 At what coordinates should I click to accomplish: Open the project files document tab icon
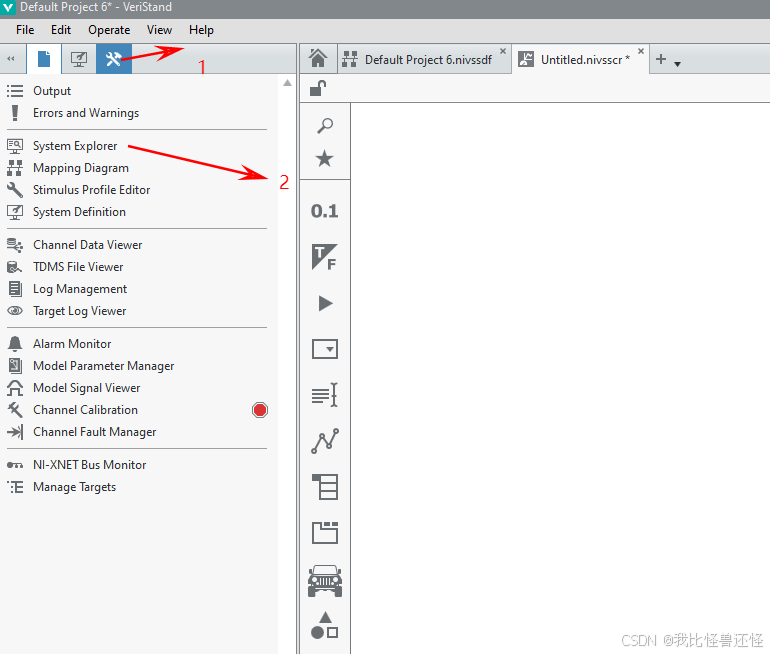point(44,59)
